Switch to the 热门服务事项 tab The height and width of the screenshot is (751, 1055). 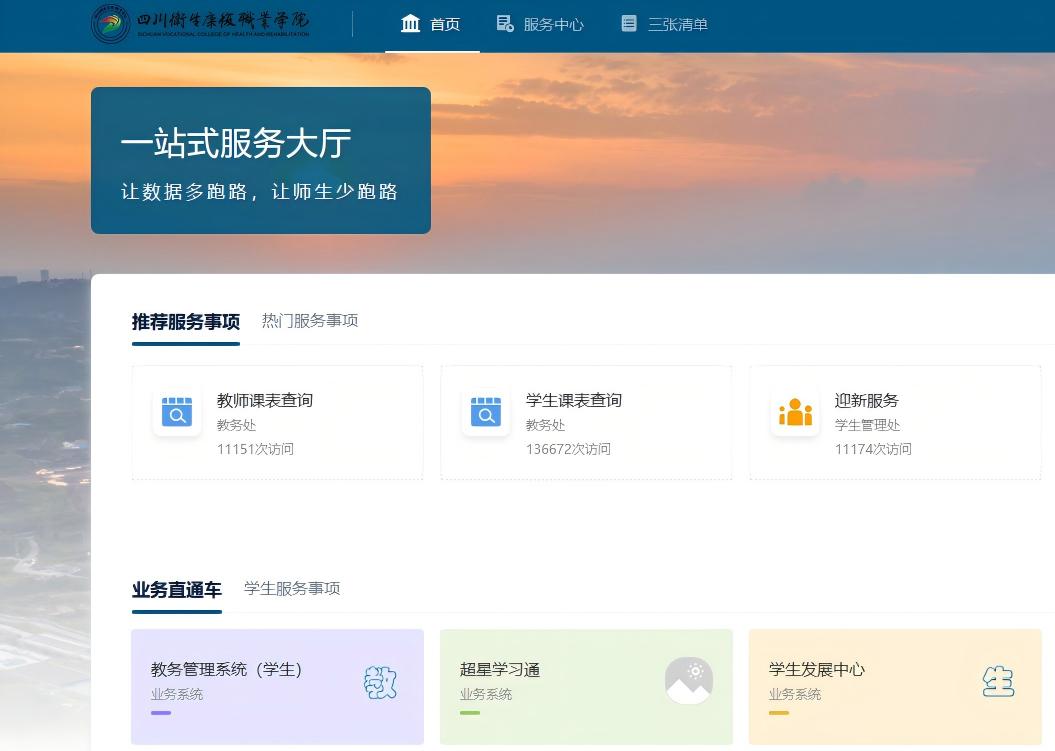[310, 321]
